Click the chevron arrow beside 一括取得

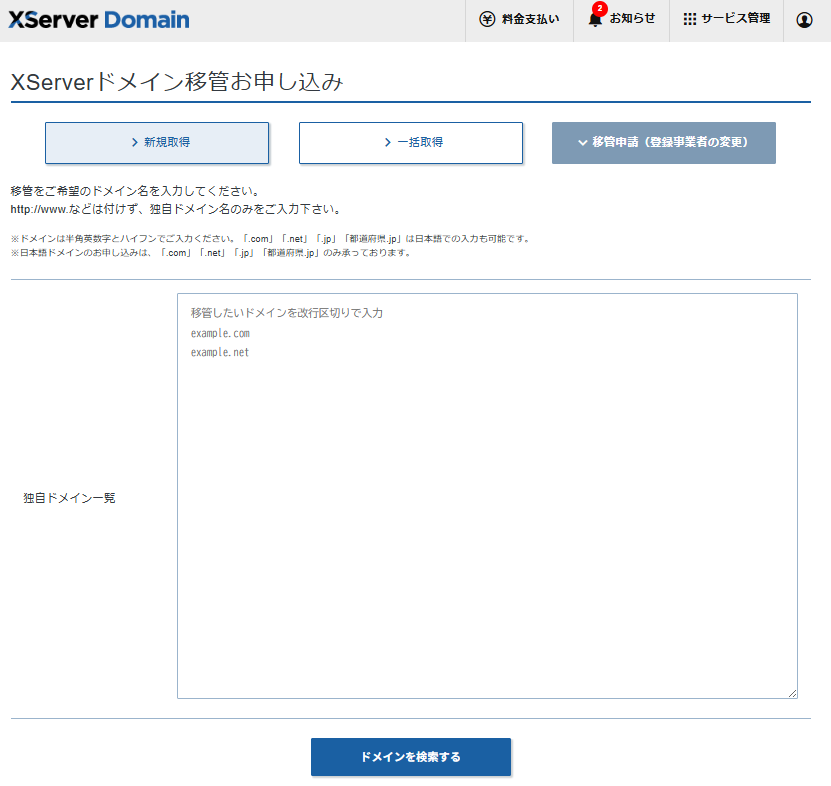(x=388, y=143)
